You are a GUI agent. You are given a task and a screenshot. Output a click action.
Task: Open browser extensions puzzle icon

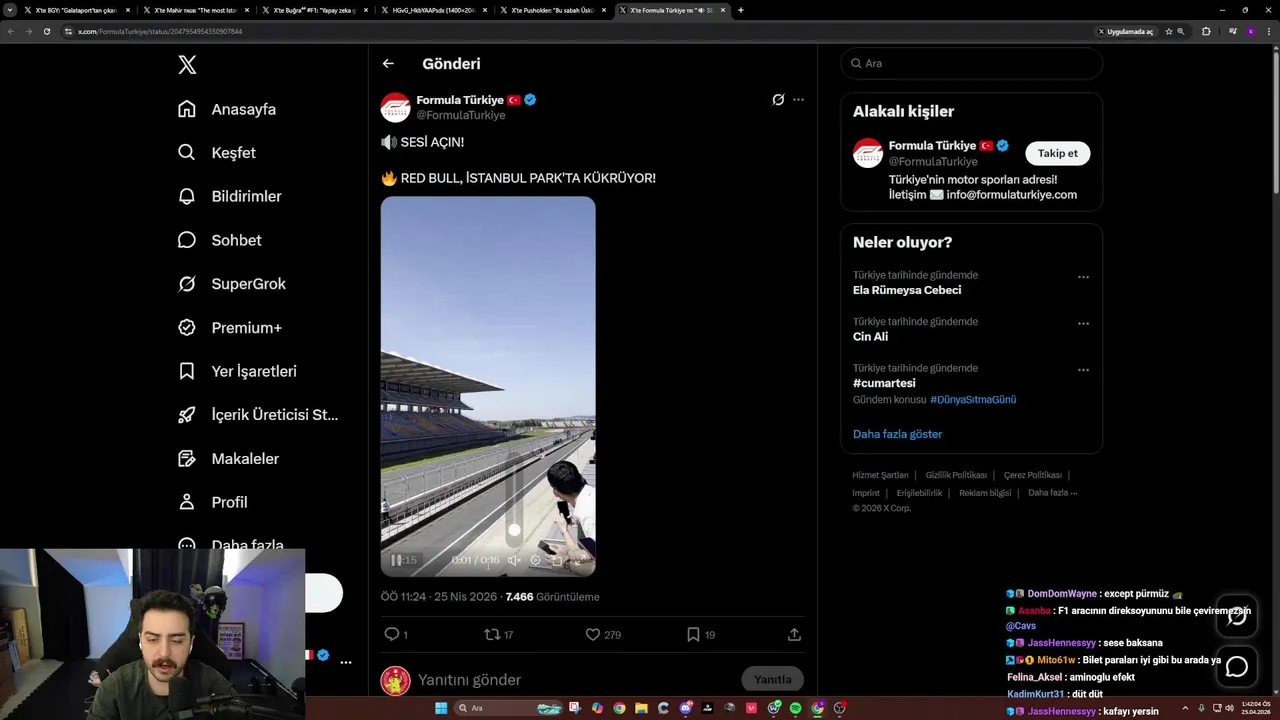(1205, 31)
